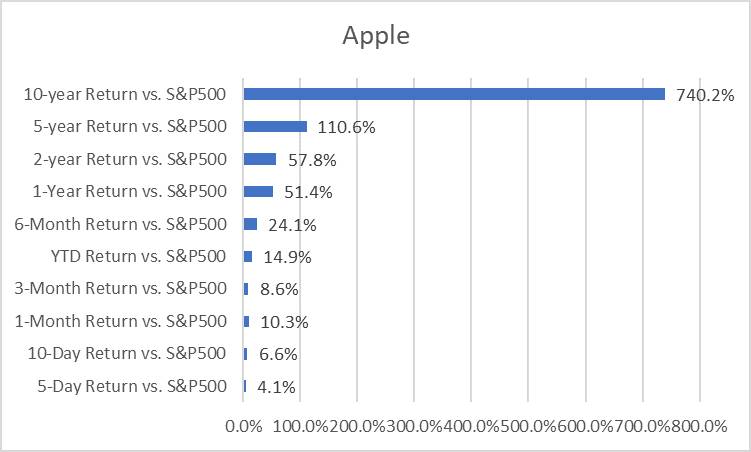Click the 14.9% data label
Image resolution: width=751 pixels, height=452 pixels.
[287, 257]
